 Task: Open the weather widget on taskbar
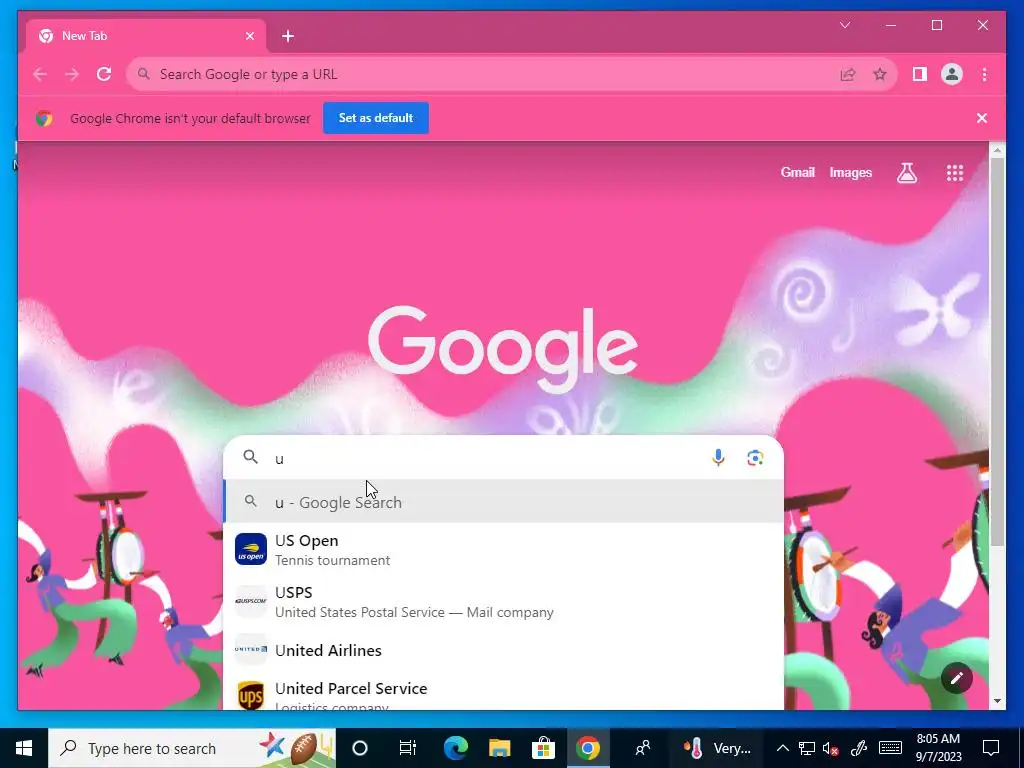click(x=717, y=748)
